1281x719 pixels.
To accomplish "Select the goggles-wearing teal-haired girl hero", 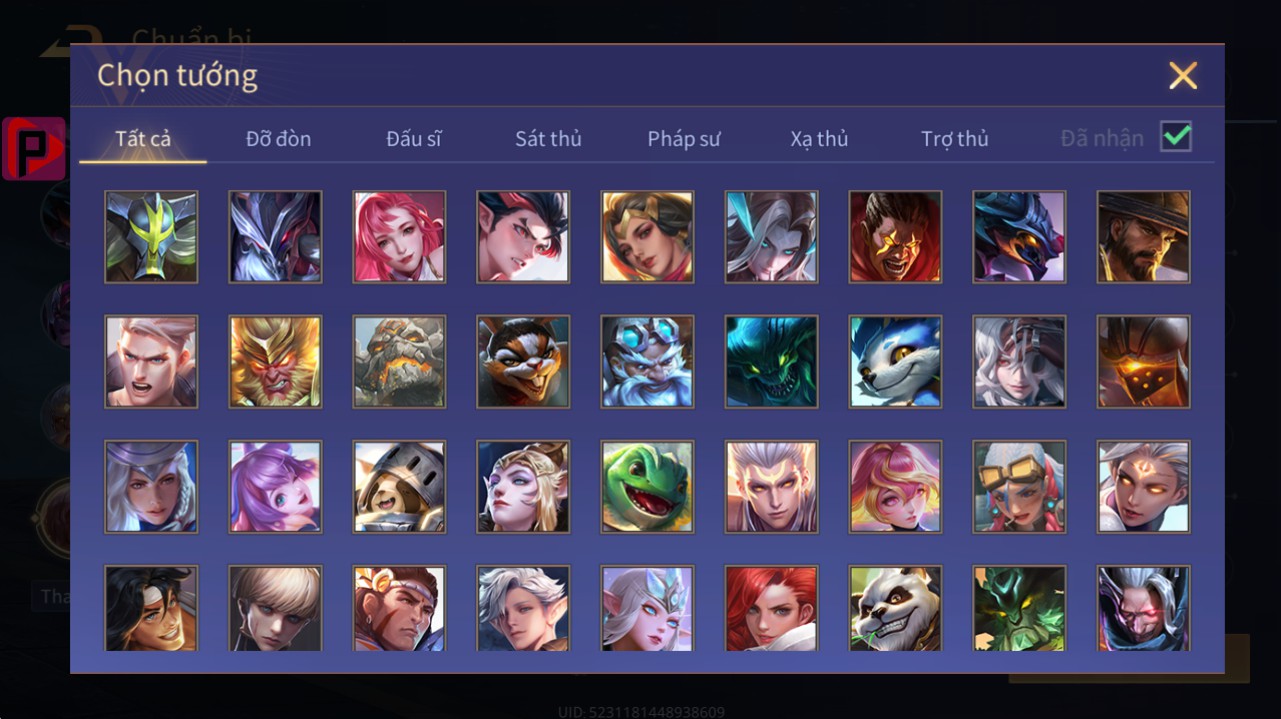I will (1019, 486).
